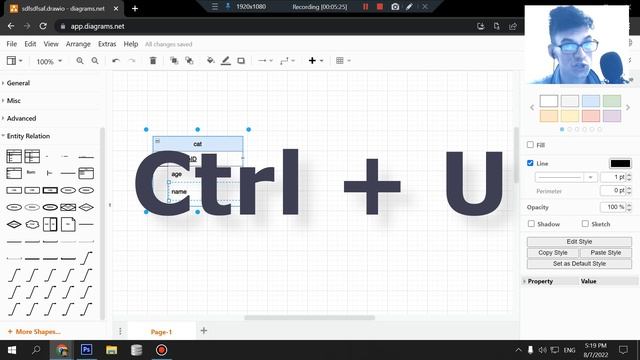Open the waypoints style dropdown

point(287,61)
